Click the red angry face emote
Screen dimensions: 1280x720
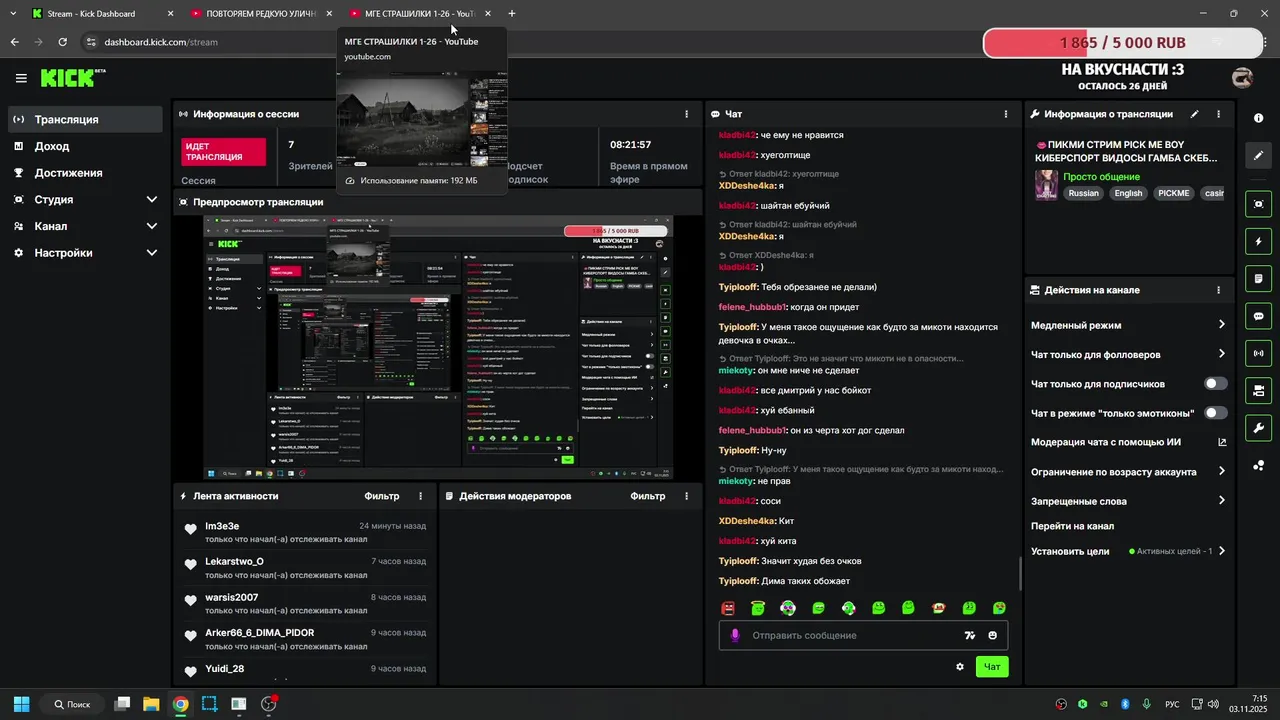click(728, 608)
